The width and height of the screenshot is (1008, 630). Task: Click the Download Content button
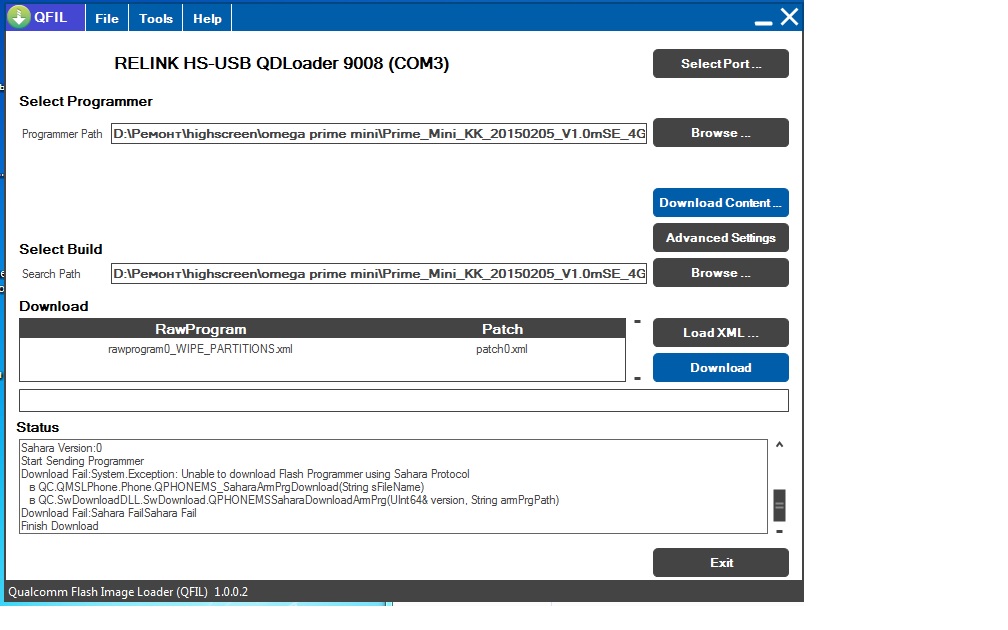[721, 203]
